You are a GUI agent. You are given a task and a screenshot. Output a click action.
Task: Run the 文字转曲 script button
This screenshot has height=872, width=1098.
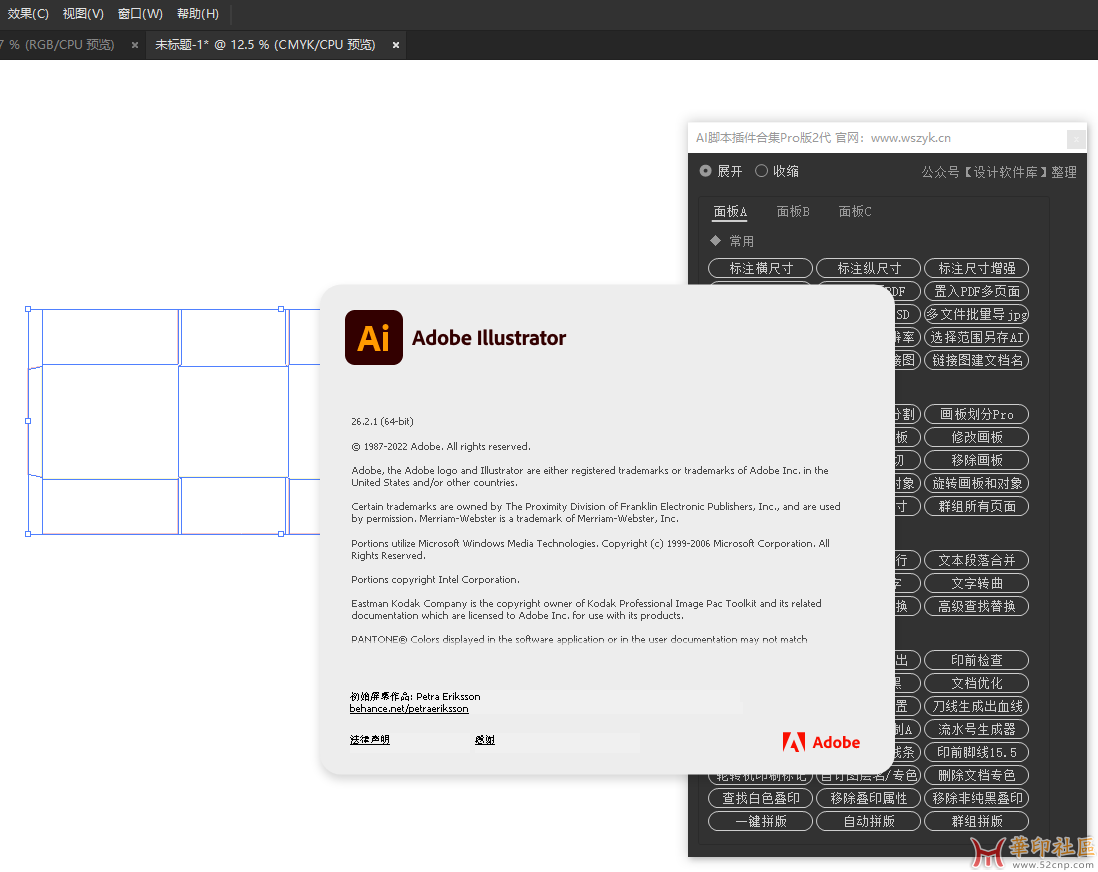[x=976, y=583]
